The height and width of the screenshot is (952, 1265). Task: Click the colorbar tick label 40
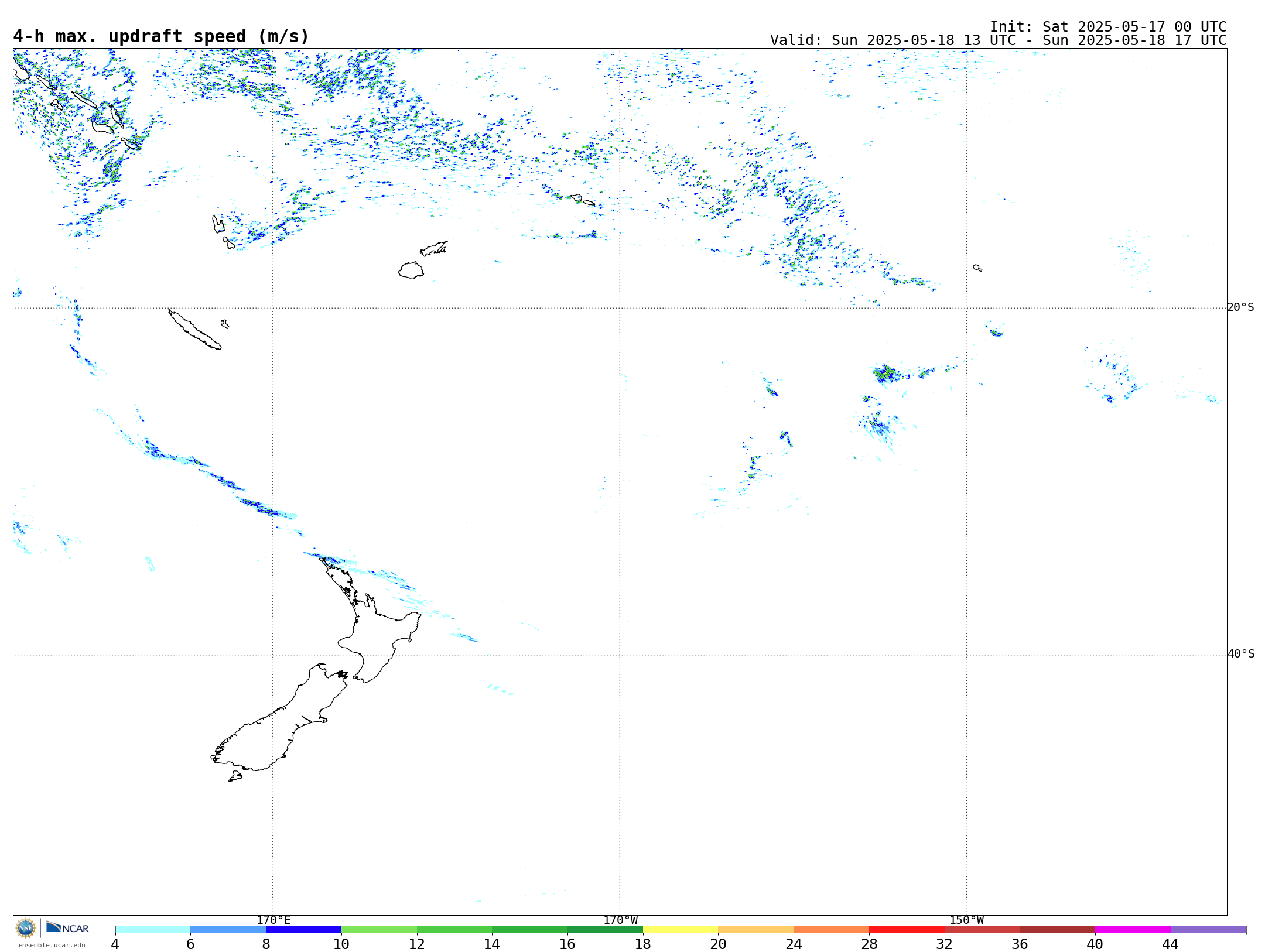pos(1095,944)
